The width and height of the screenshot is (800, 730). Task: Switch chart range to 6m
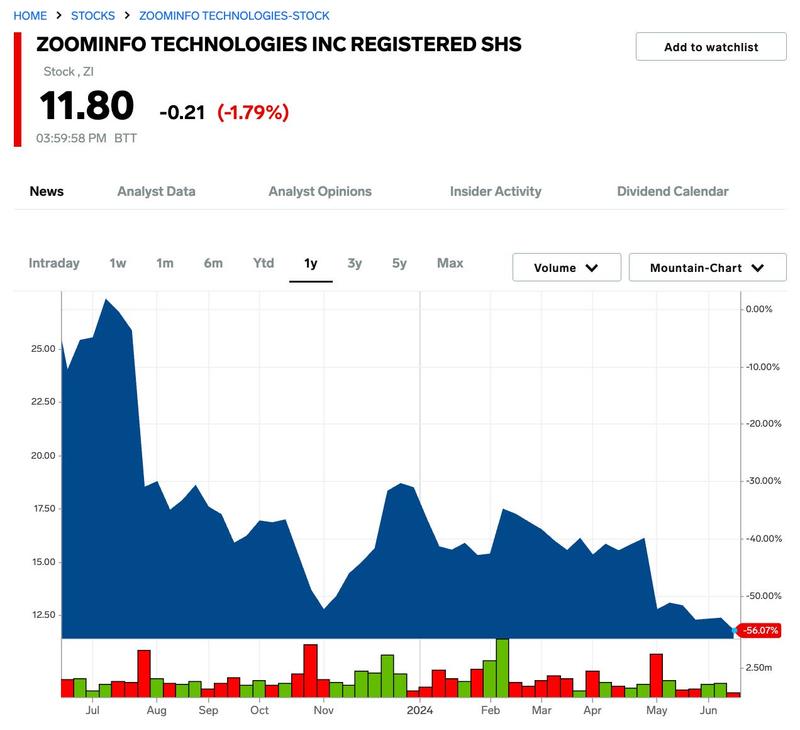(213, 263)
